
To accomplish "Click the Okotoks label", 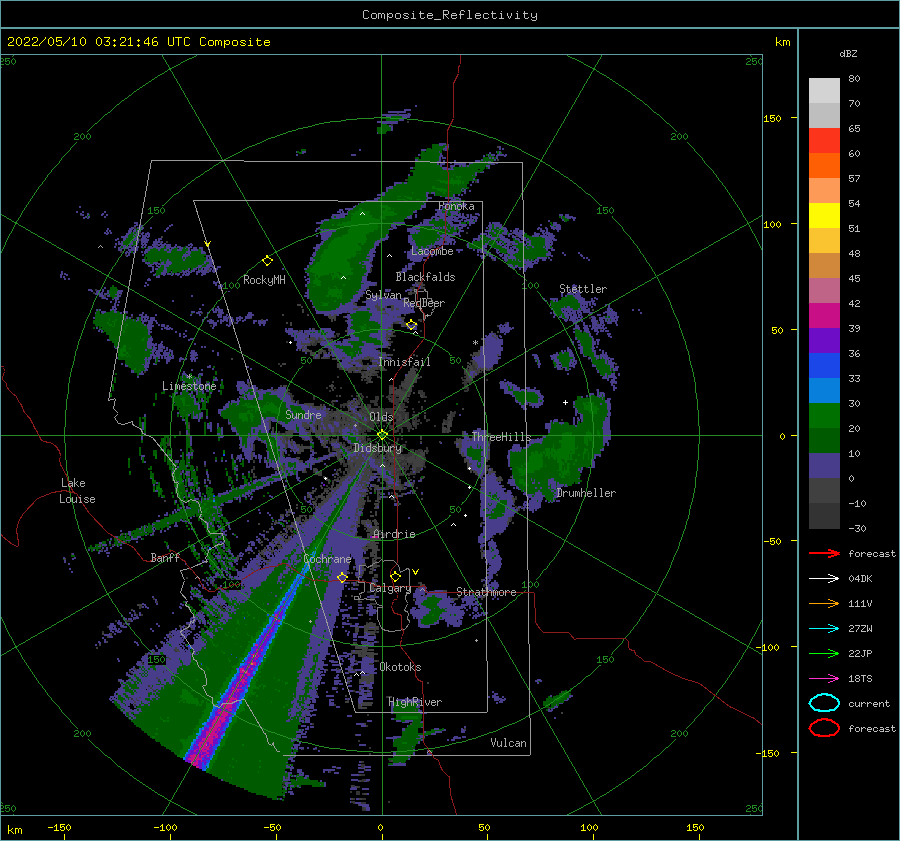I will (400, 667).
